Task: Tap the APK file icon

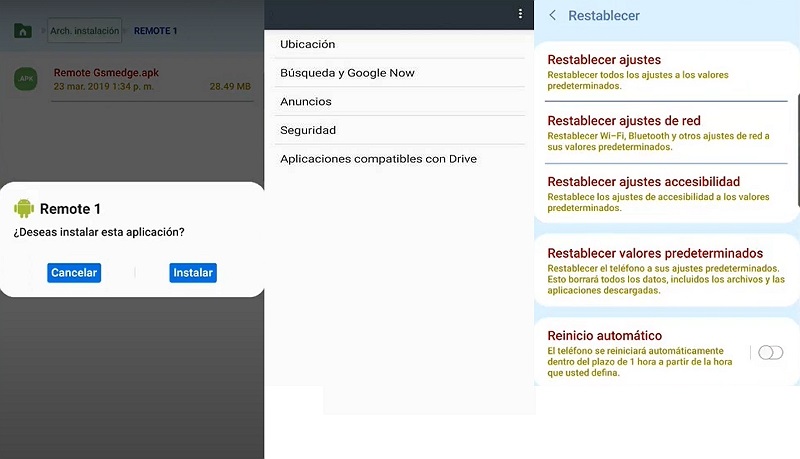Action: [25, 79]
